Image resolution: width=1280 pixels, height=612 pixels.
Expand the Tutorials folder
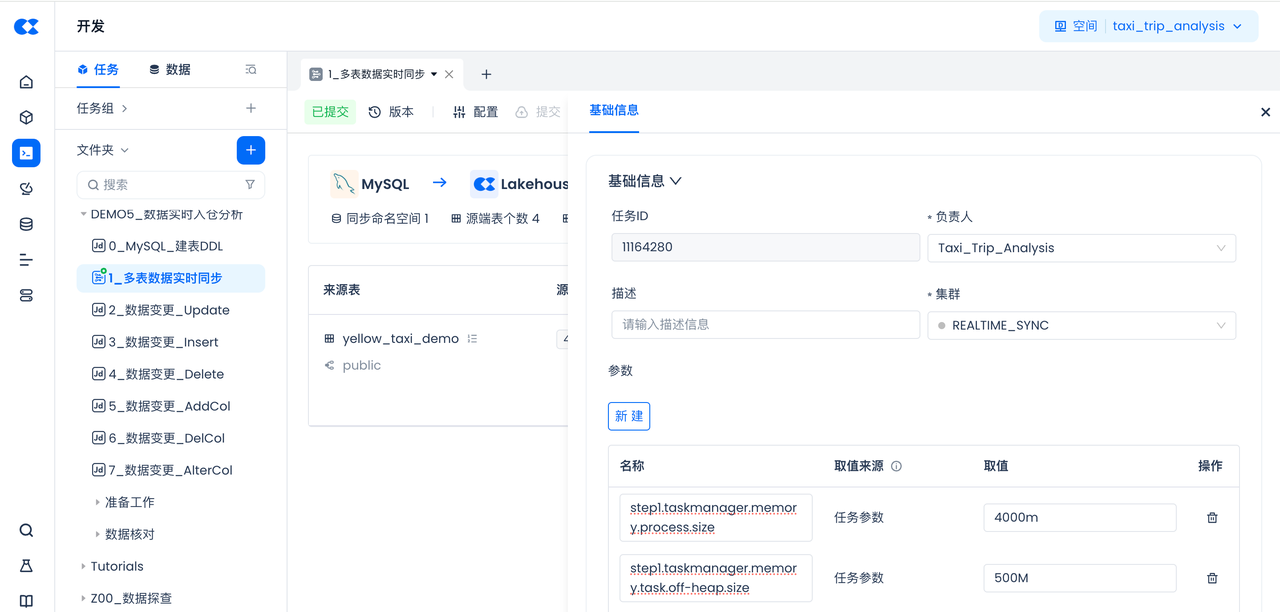(x=116, y=566)
